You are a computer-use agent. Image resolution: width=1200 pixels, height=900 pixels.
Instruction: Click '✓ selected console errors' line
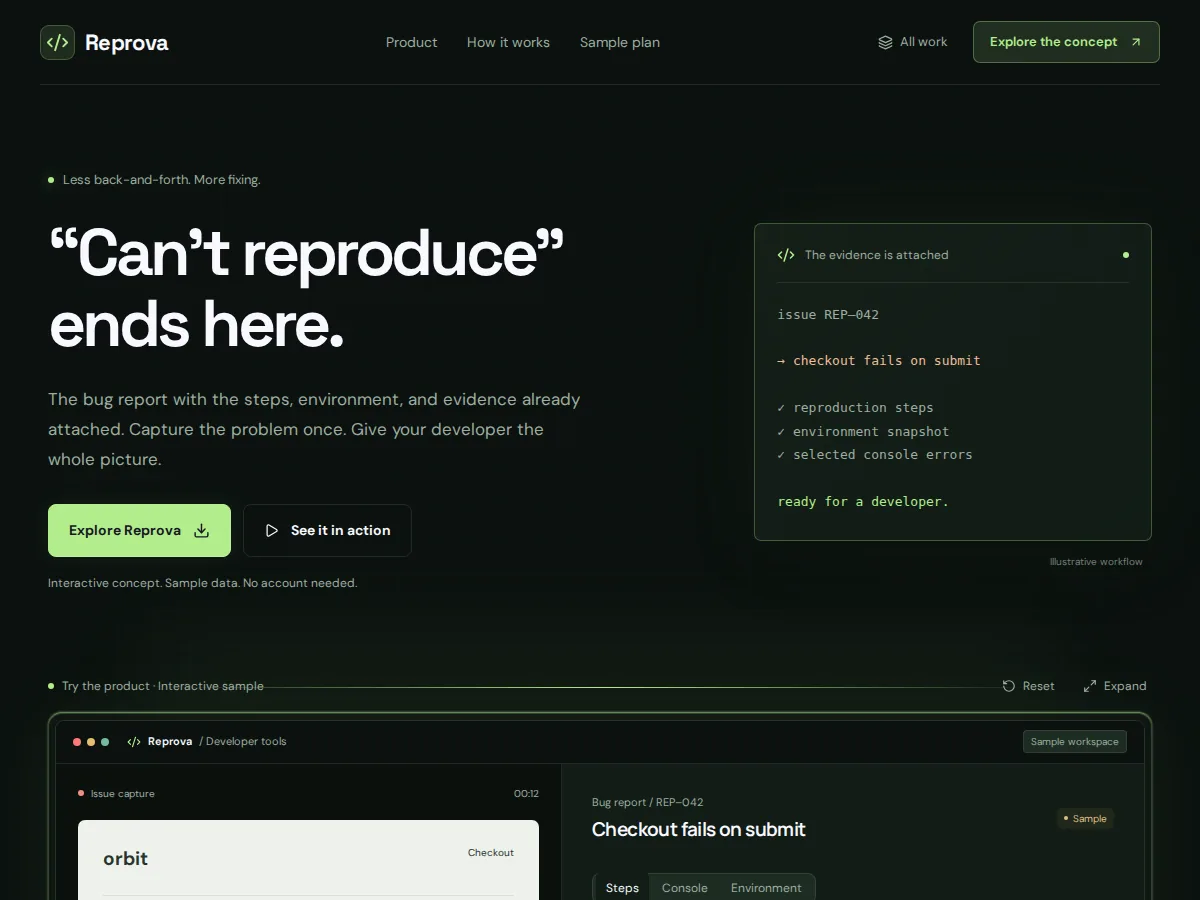(875, 454)
